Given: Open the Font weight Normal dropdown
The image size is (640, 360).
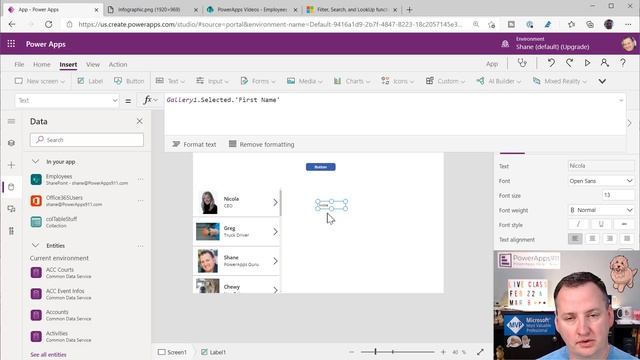Looking at the screenshot, I should coord(601,210).
